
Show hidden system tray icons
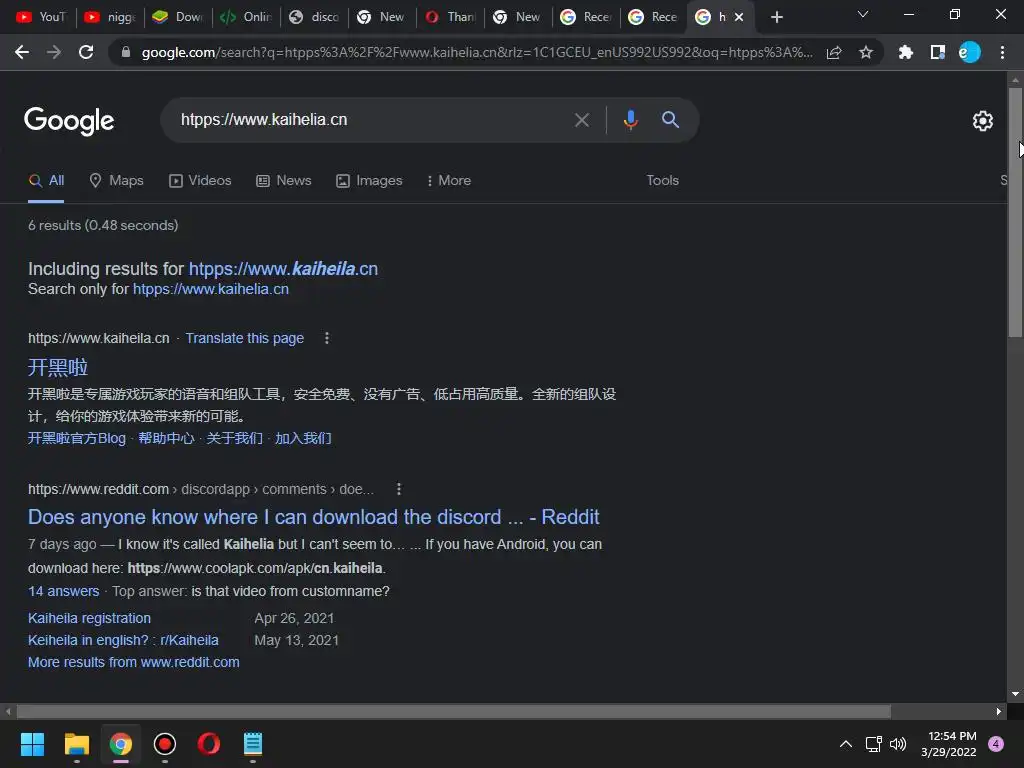(x=846, y=744)
